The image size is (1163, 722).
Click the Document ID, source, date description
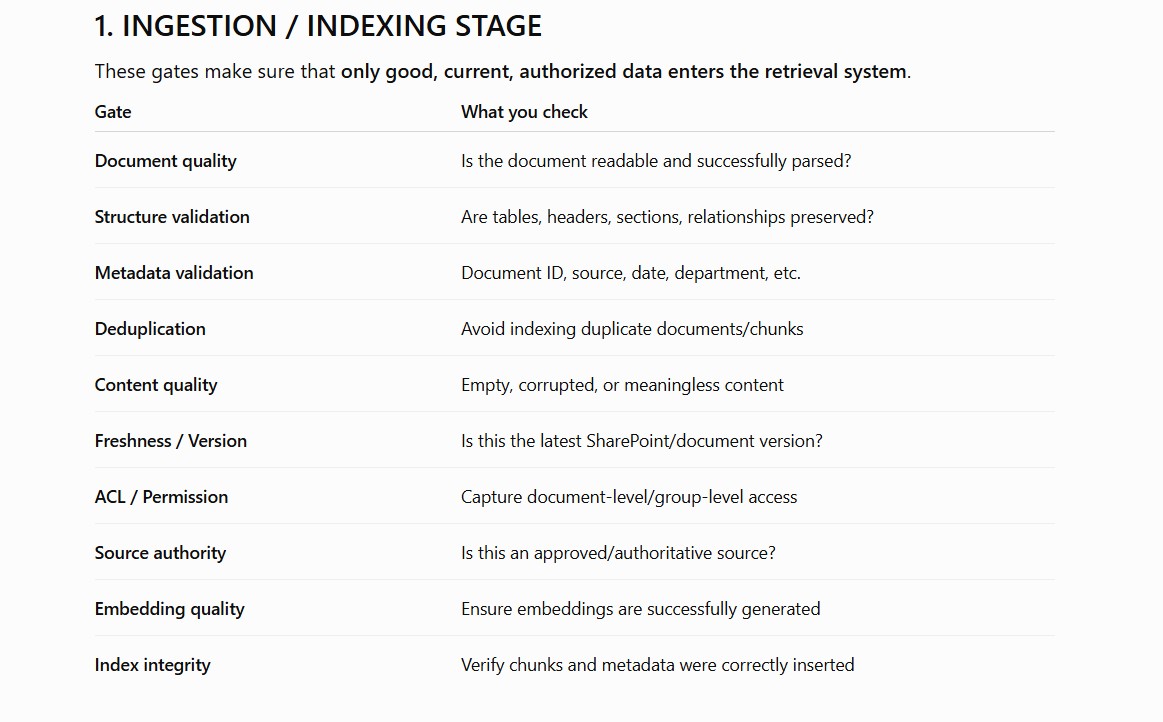point(631,273)
